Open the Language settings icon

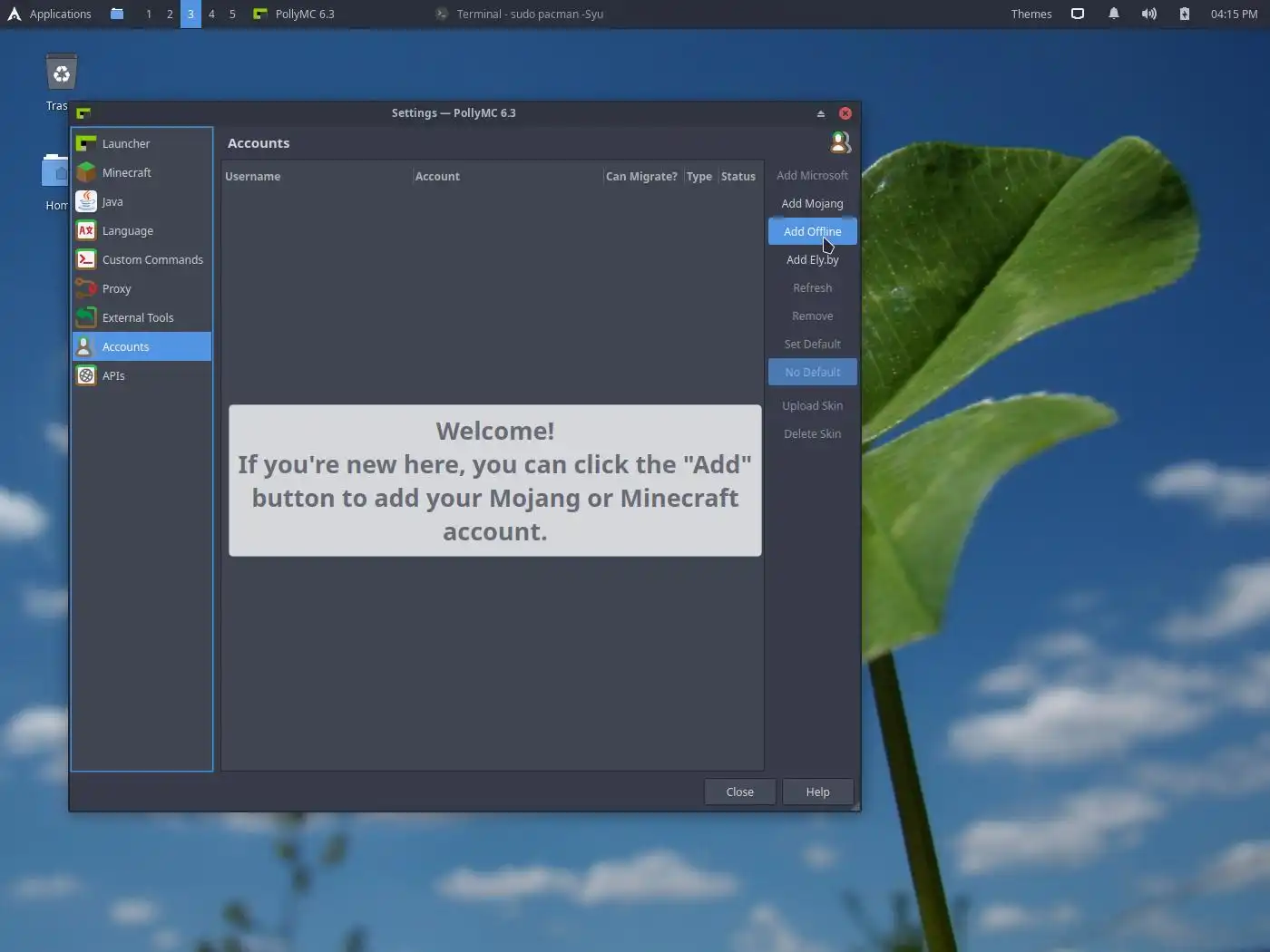(x=86, y=230)
